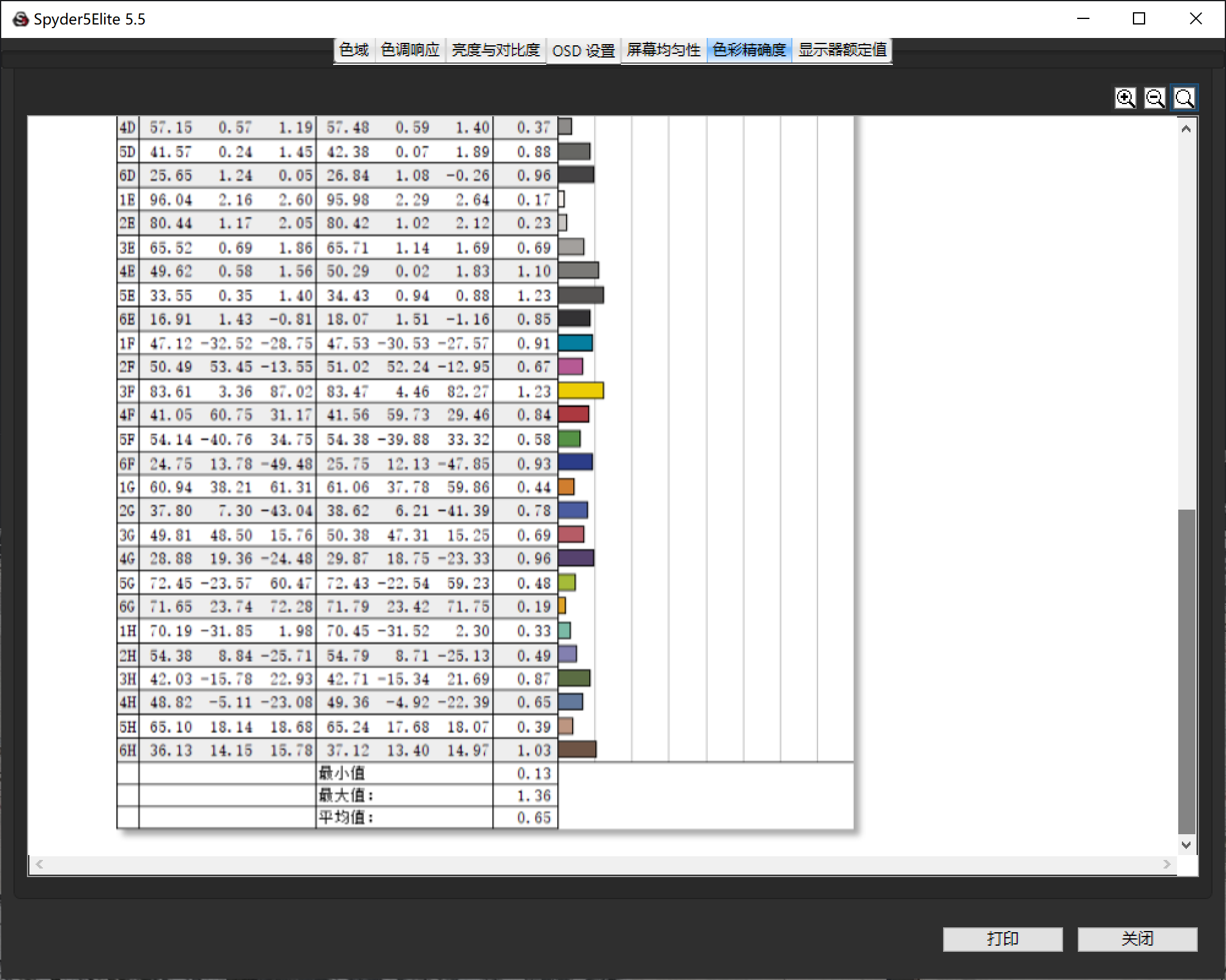The image size is (1226, 980).
Task: Click the horizontal scrollbar left arrow
Action: coord(39,864)
